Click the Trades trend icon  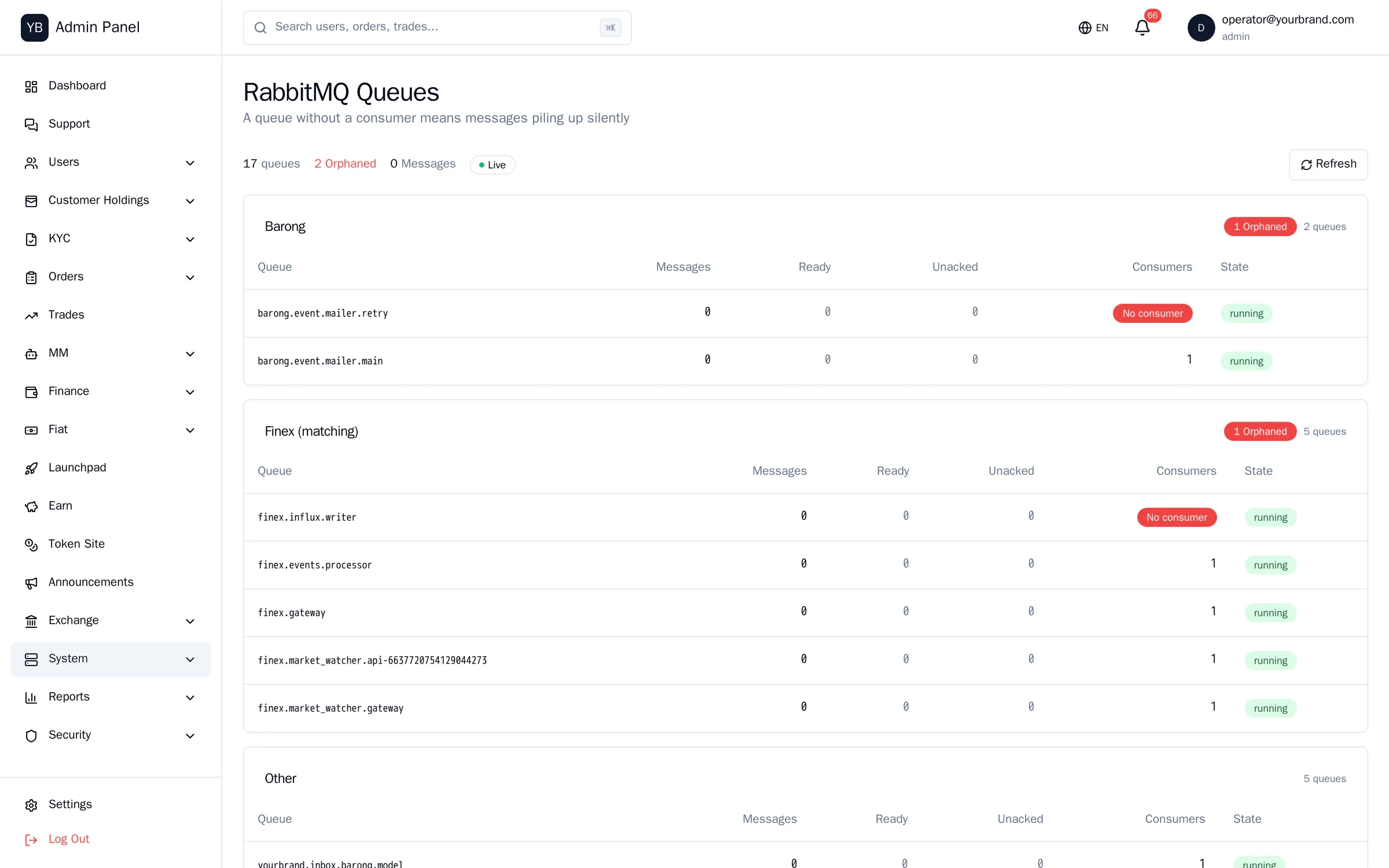point(31,315)
